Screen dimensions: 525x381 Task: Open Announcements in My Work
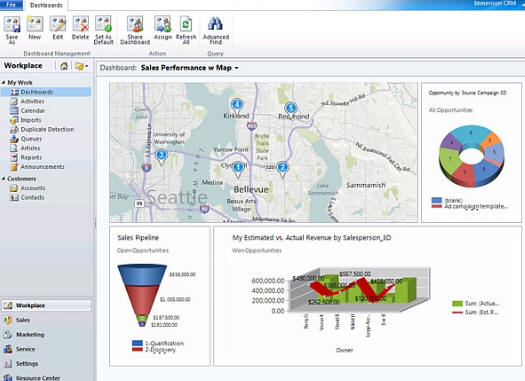pos(42,167)
